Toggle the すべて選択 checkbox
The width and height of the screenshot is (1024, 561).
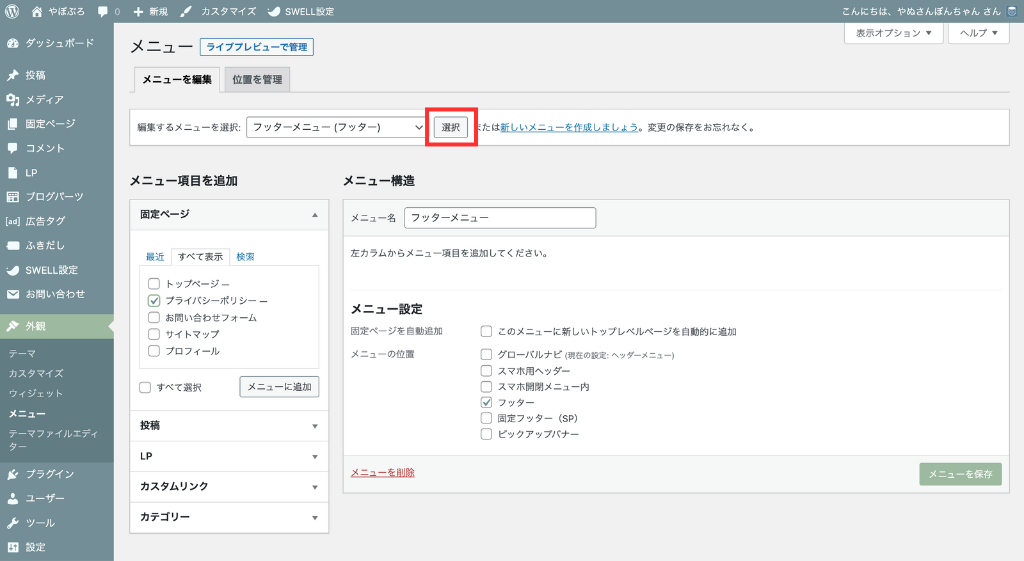(146, 387)
